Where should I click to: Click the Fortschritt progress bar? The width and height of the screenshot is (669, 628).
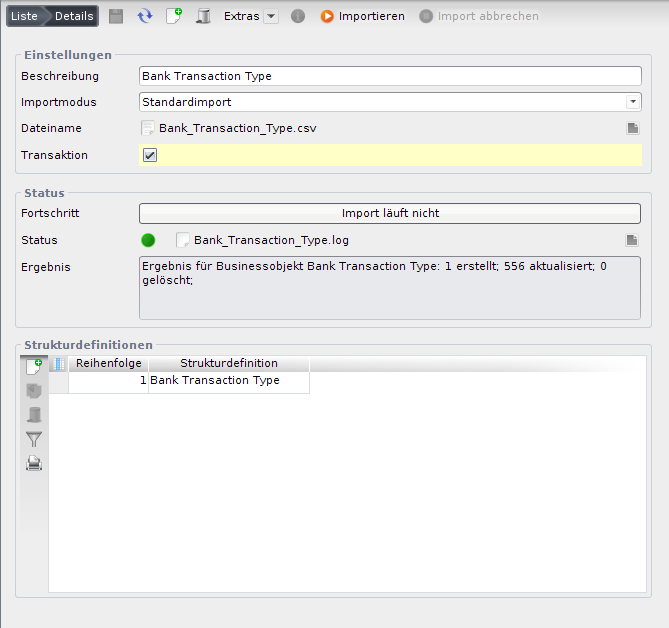(389, 213)
